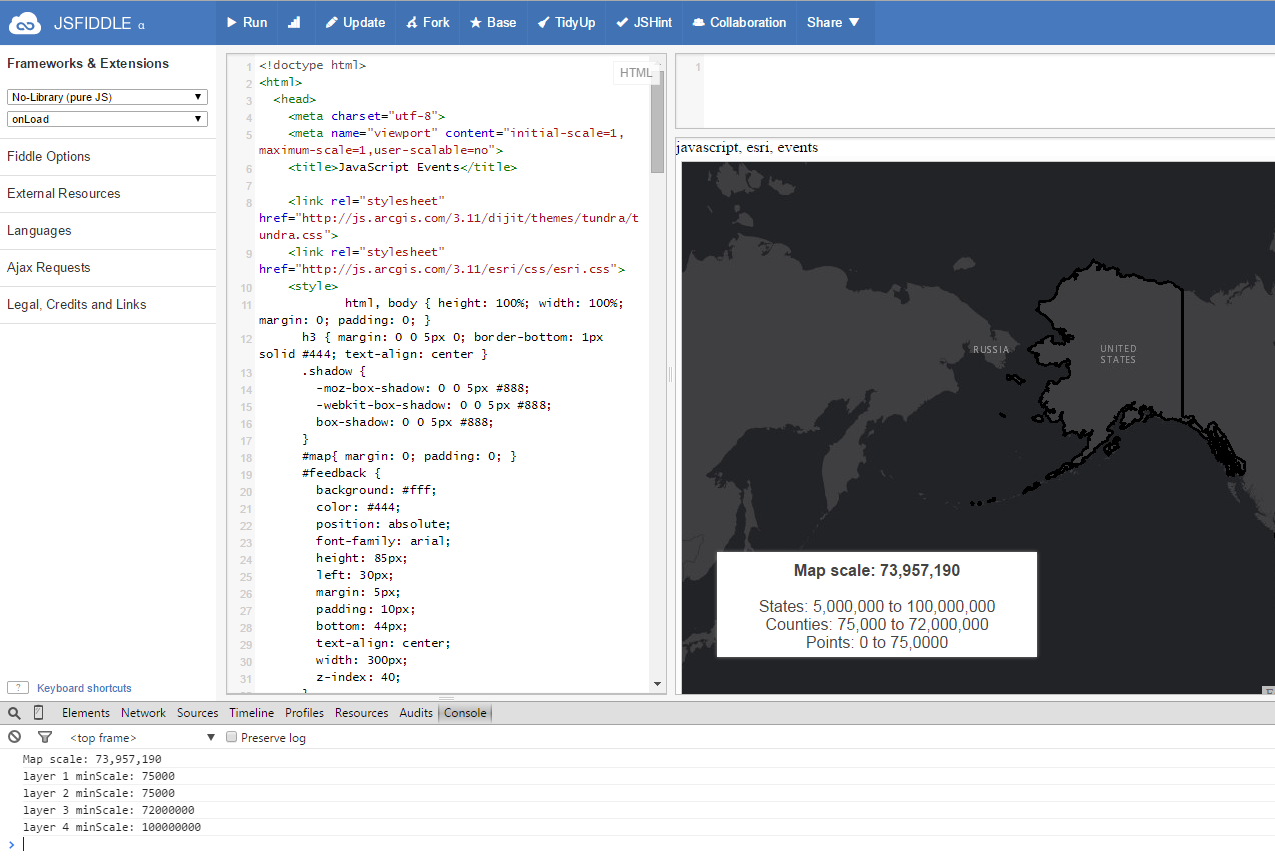
Task: Switch to the Audits tab
Action: [x=416, y=713]
